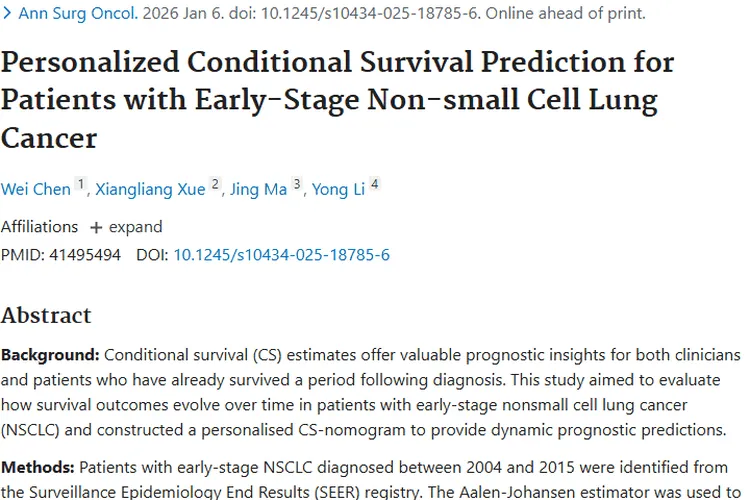
Task: Click affiliation marker 3 after Jing Ma
Action: (297, 185)
